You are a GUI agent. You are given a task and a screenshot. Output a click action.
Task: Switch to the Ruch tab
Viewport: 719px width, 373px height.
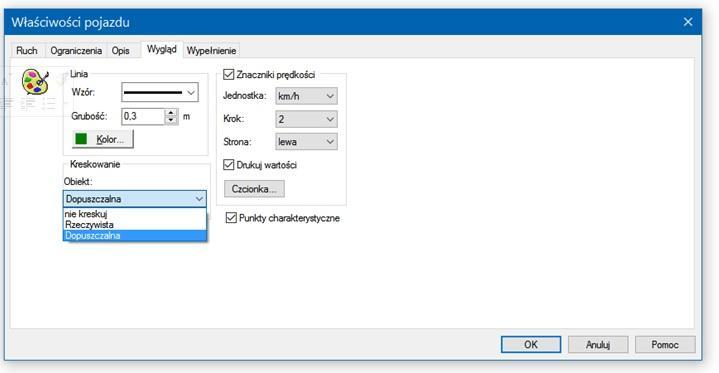tap(27, 50)
